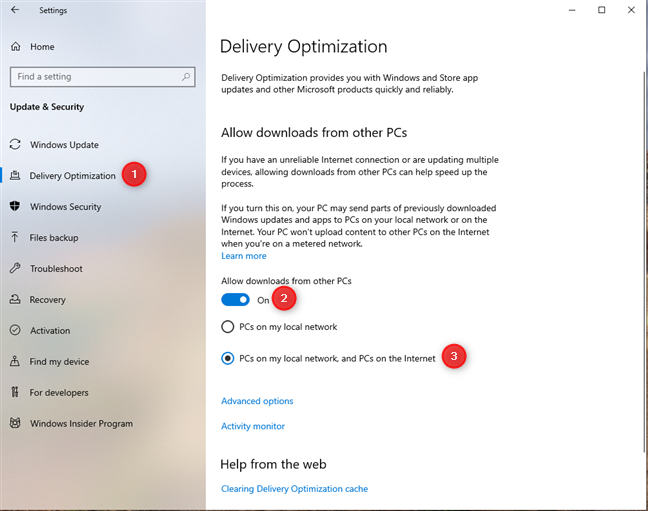Select Delivery Optimization in sidebar
Viewport: 648px width, 511px height.
(72, 176)
